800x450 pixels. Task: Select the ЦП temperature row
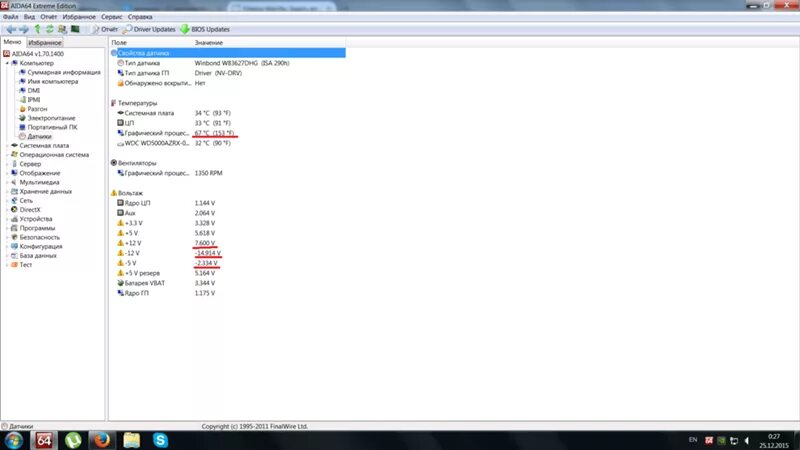tap(228, 123)
